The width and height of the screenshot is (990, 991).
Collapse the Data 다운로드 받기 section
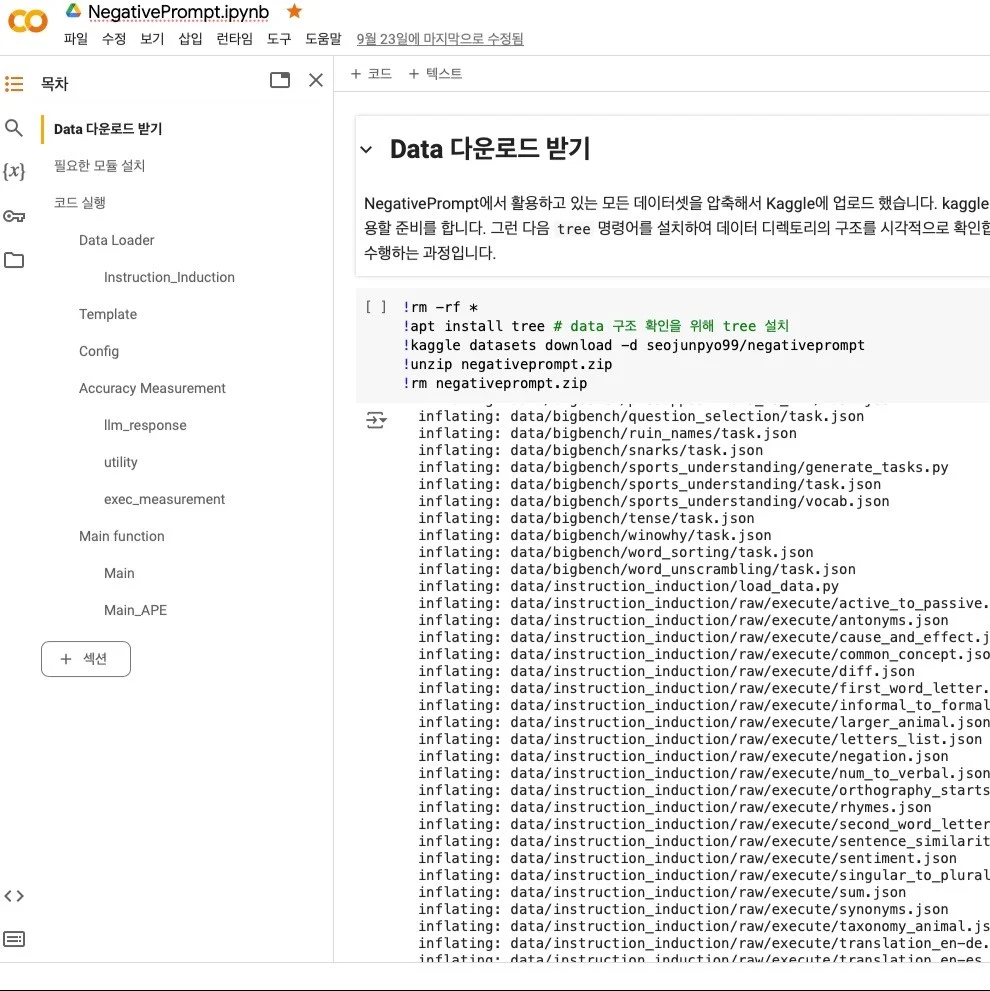point(367,150)
